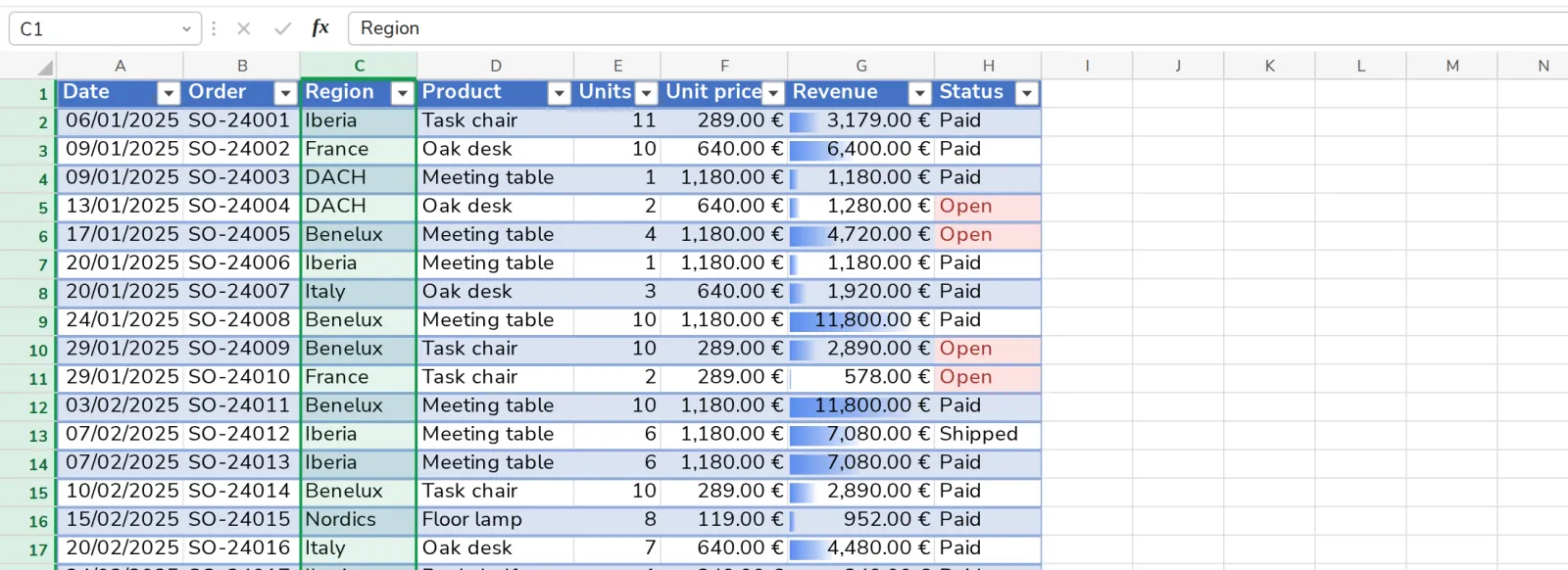
Task: Click the Open status in row 5
Action: tap(988, 207)
